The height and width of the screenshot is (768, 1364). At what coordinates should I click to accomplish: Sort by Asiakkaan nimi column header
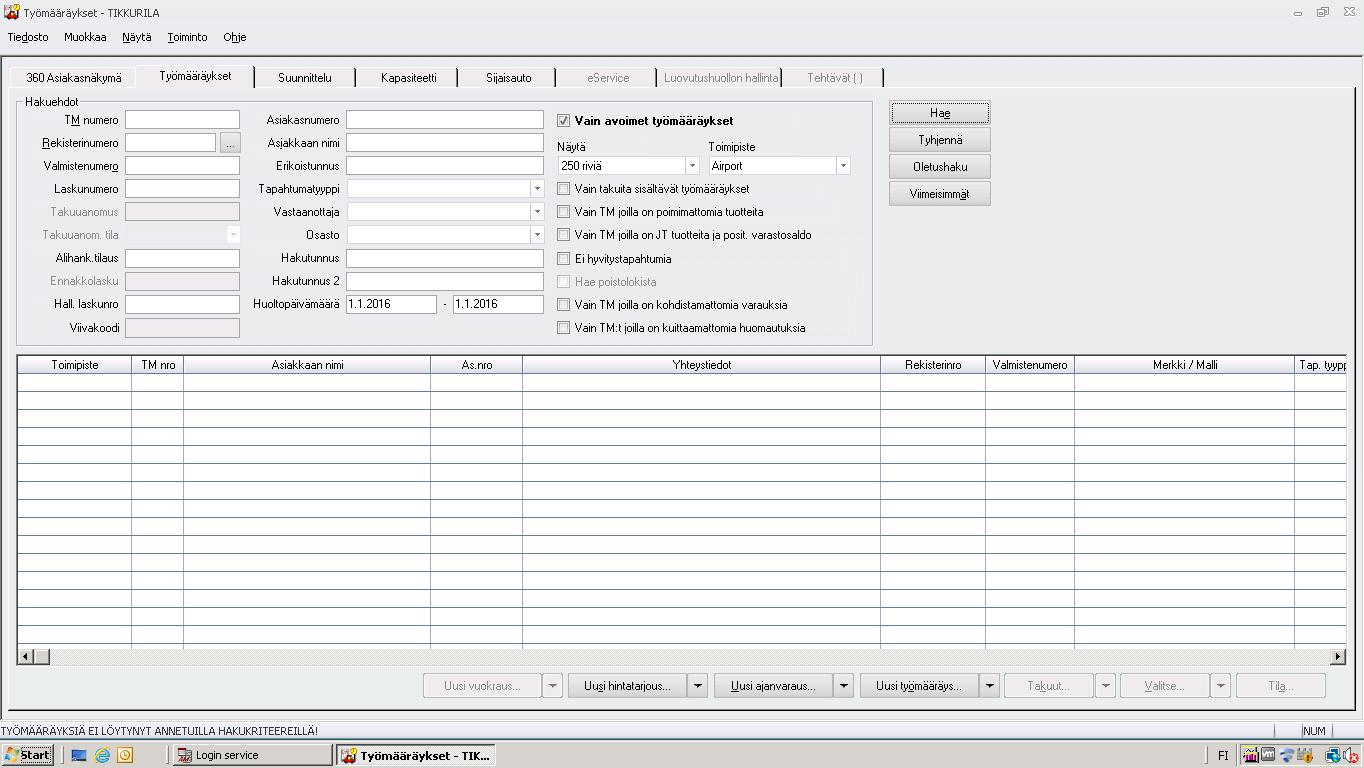pyautogui.click(x=307, y=365)
